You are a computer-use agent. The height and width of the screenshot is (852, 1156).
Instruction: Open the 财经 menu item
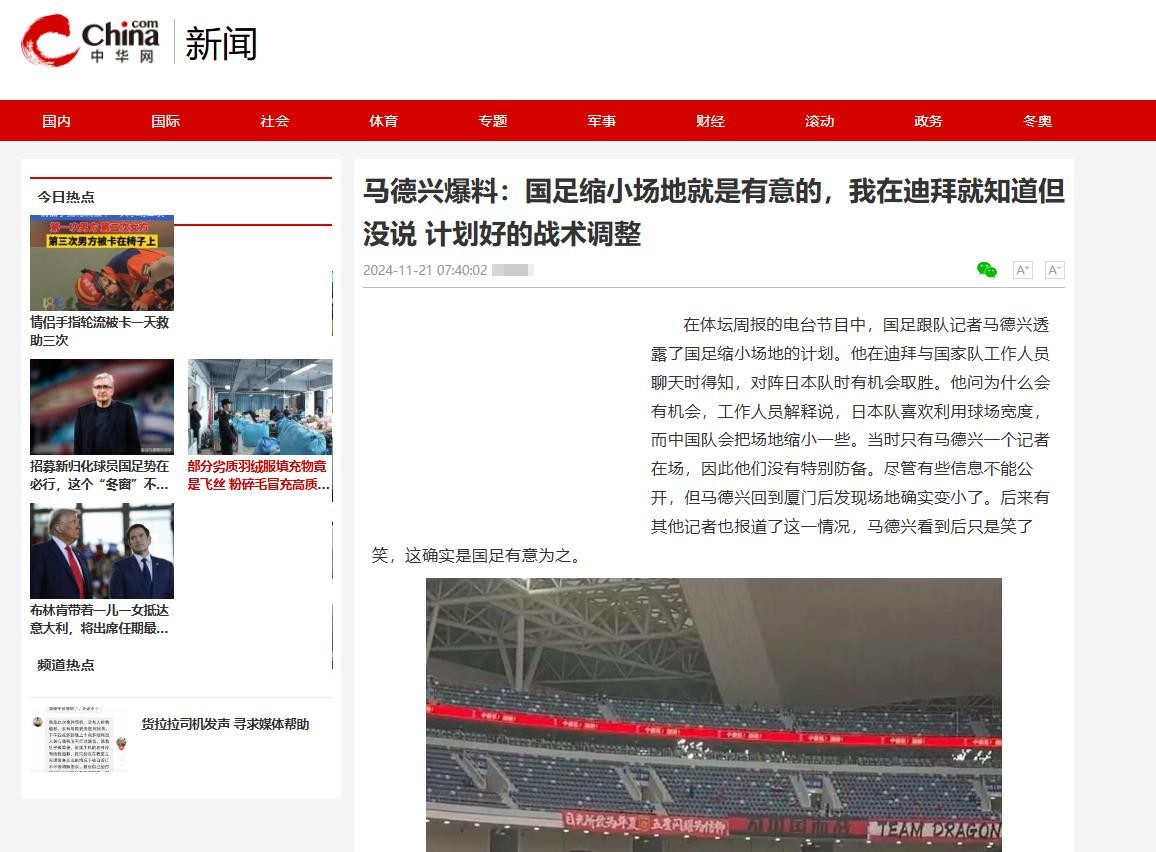(710, 121)
